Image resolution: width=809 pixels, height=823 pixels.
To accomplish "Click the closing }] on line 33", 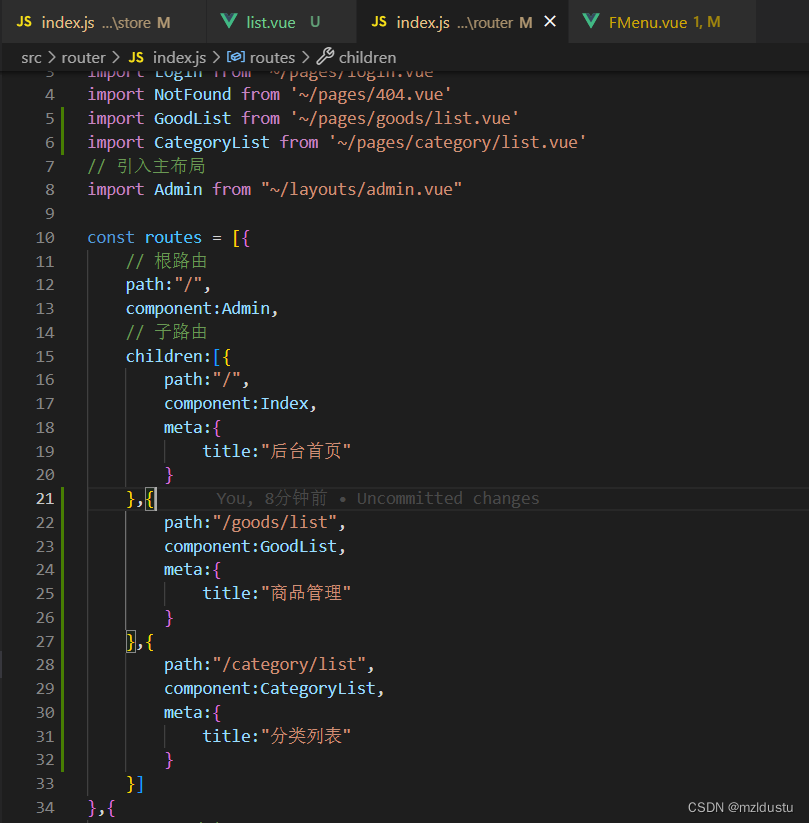I will pos(135,784).
